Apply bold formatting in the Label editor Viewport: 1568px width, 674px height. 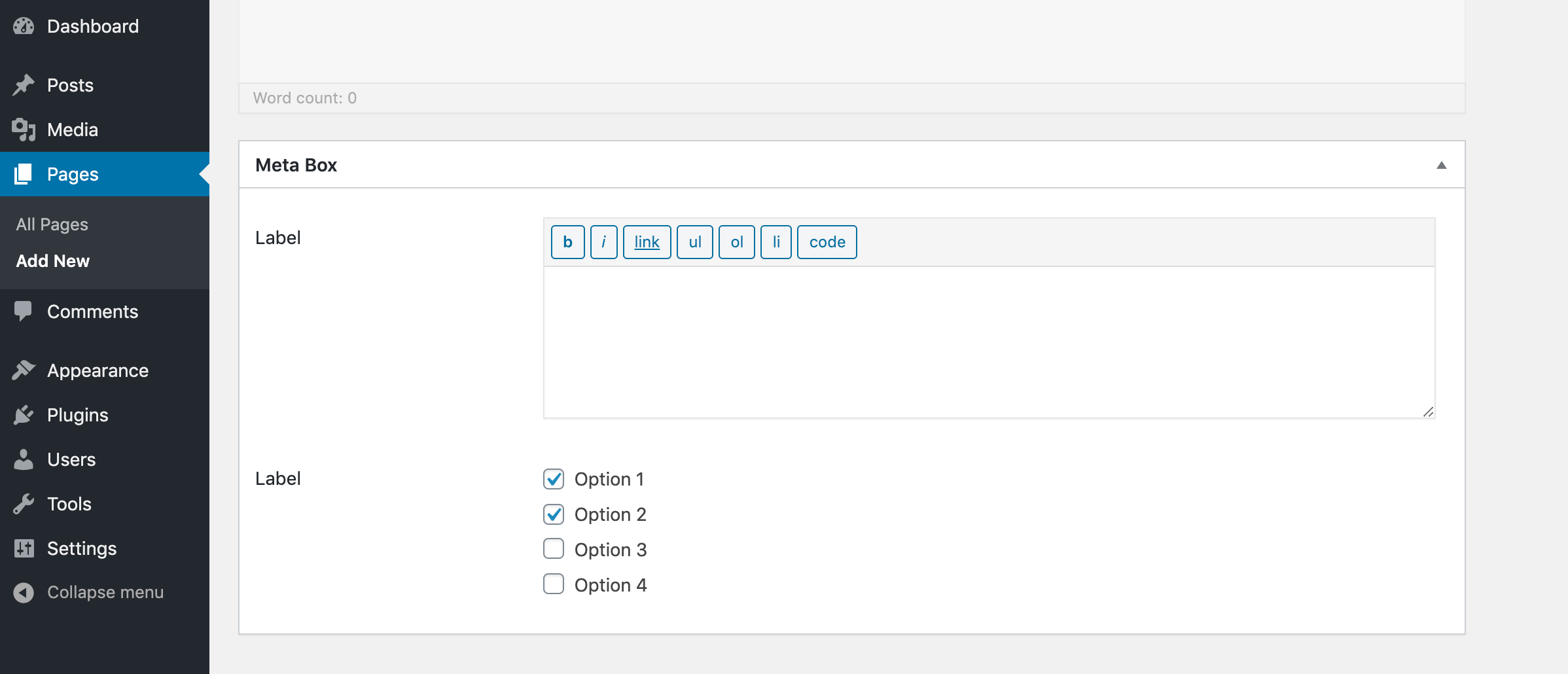[567, 241]
